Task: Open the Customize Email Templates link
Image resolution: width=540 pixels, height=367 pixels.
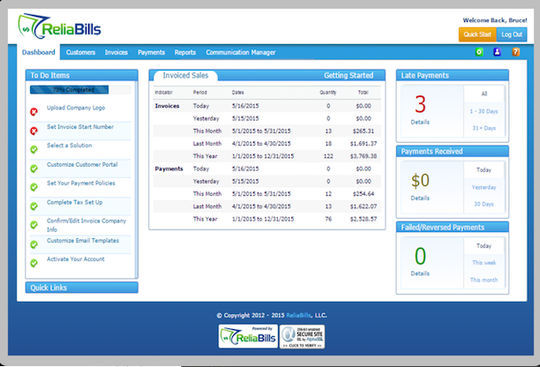Action: 83,240
